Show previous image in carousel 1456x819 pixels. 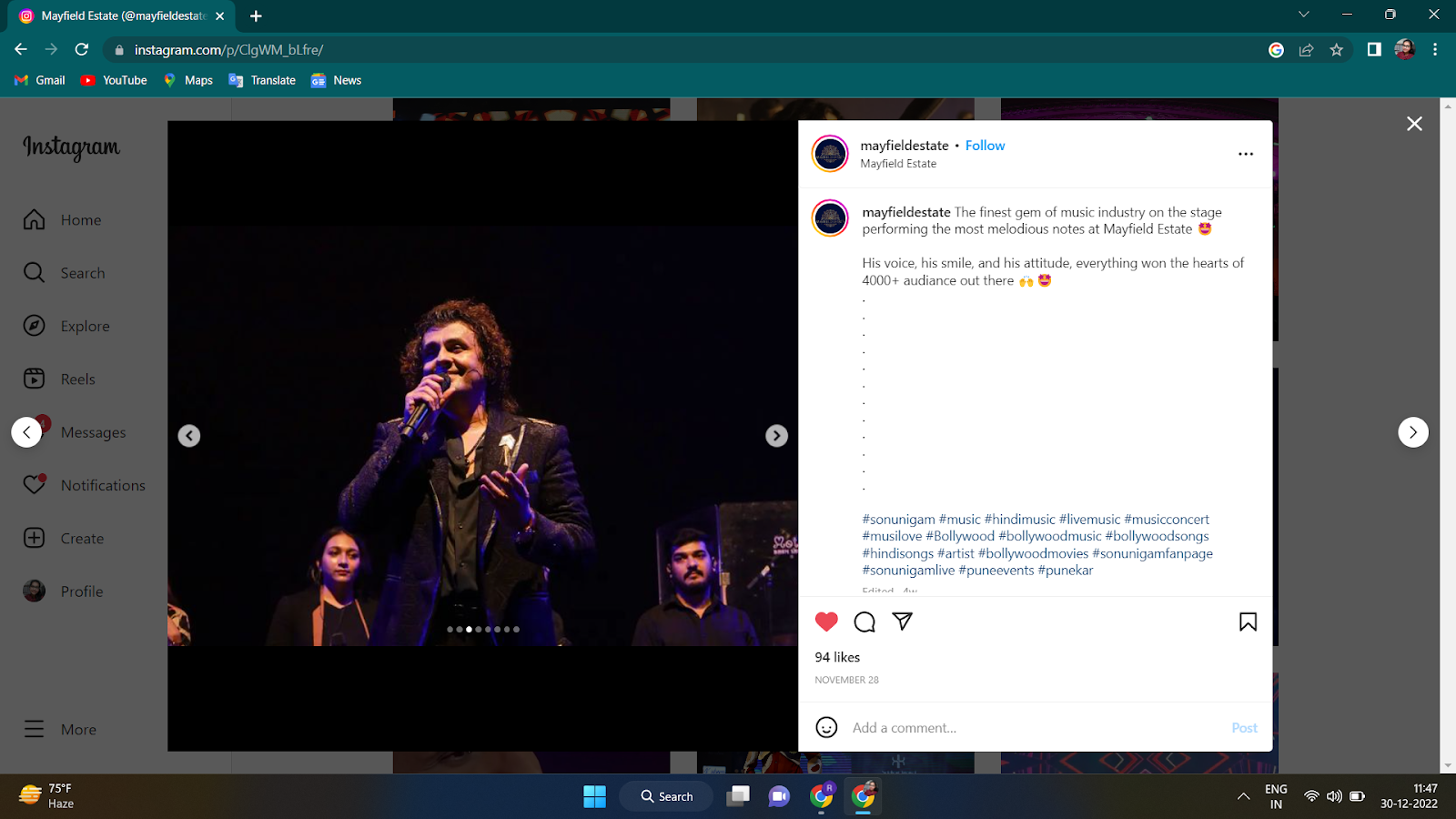(189, 436)
